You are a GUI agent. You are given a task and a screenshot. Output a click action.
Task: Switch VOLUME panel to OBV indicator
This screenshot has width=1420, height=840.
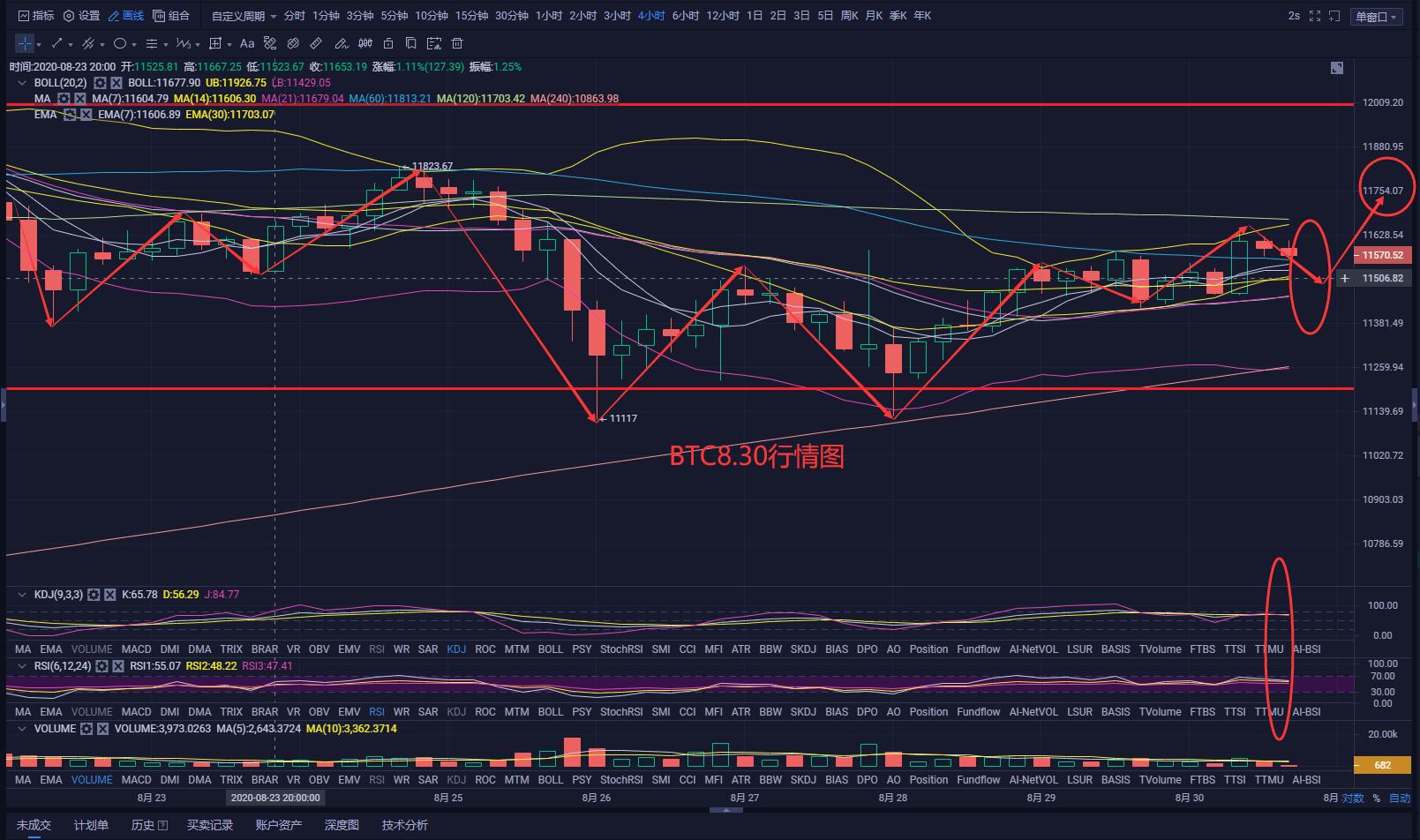[319, 780]
